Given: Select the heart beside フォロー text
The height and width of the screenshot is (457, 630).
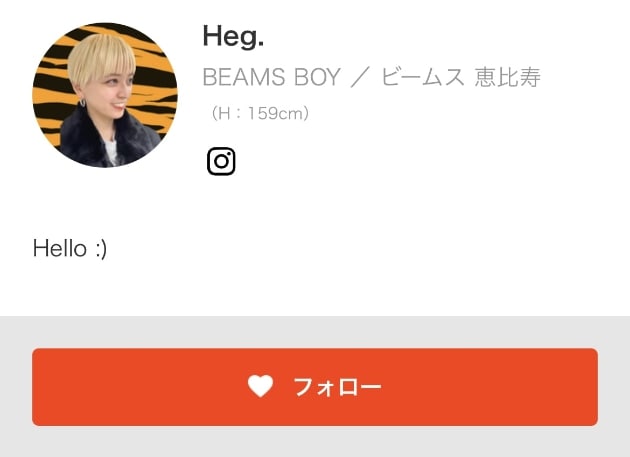Looking at the screenshot, I should [x=260, y=386].
